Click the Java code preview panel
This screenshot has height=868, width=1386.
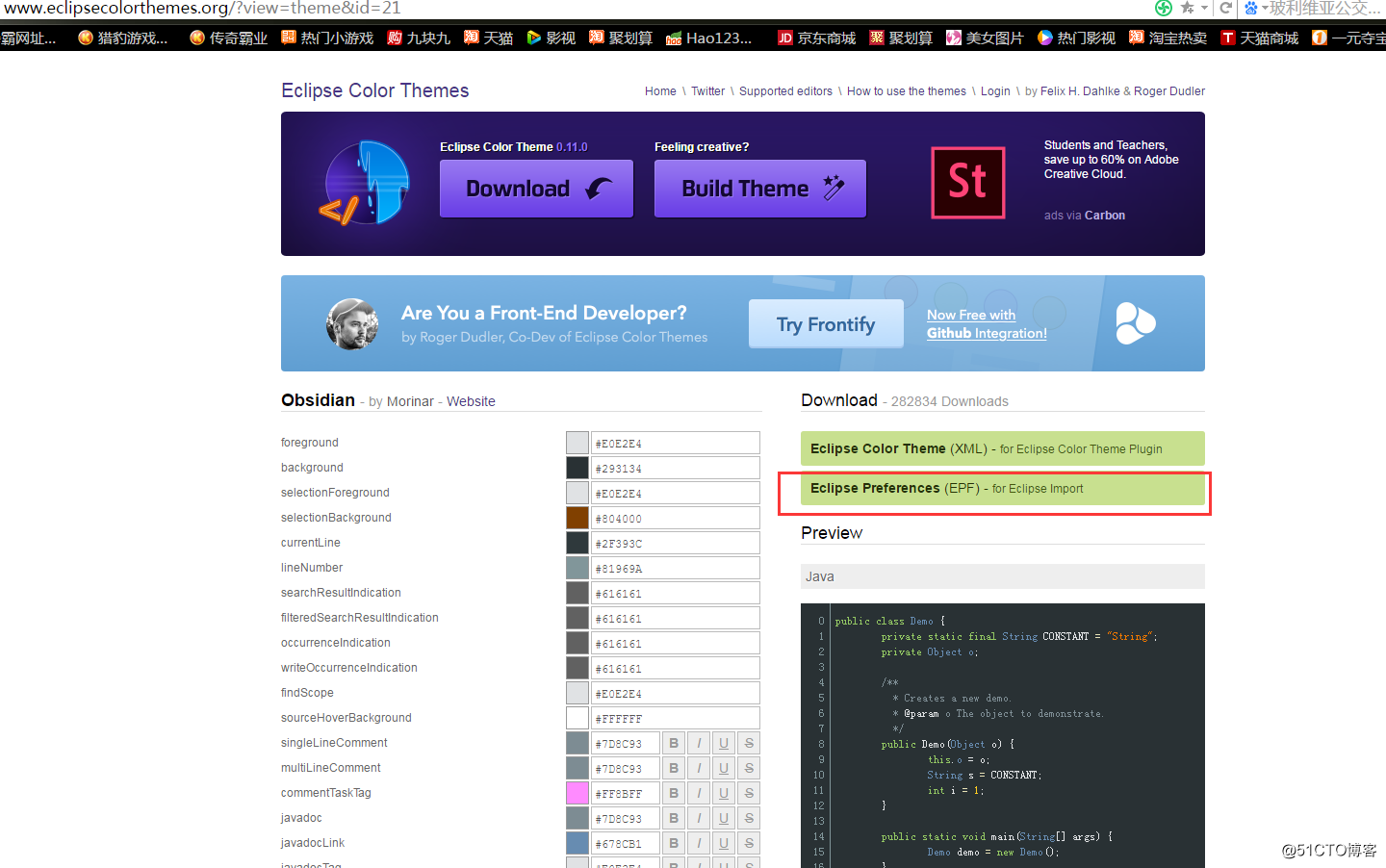[x=1003, y=735]
